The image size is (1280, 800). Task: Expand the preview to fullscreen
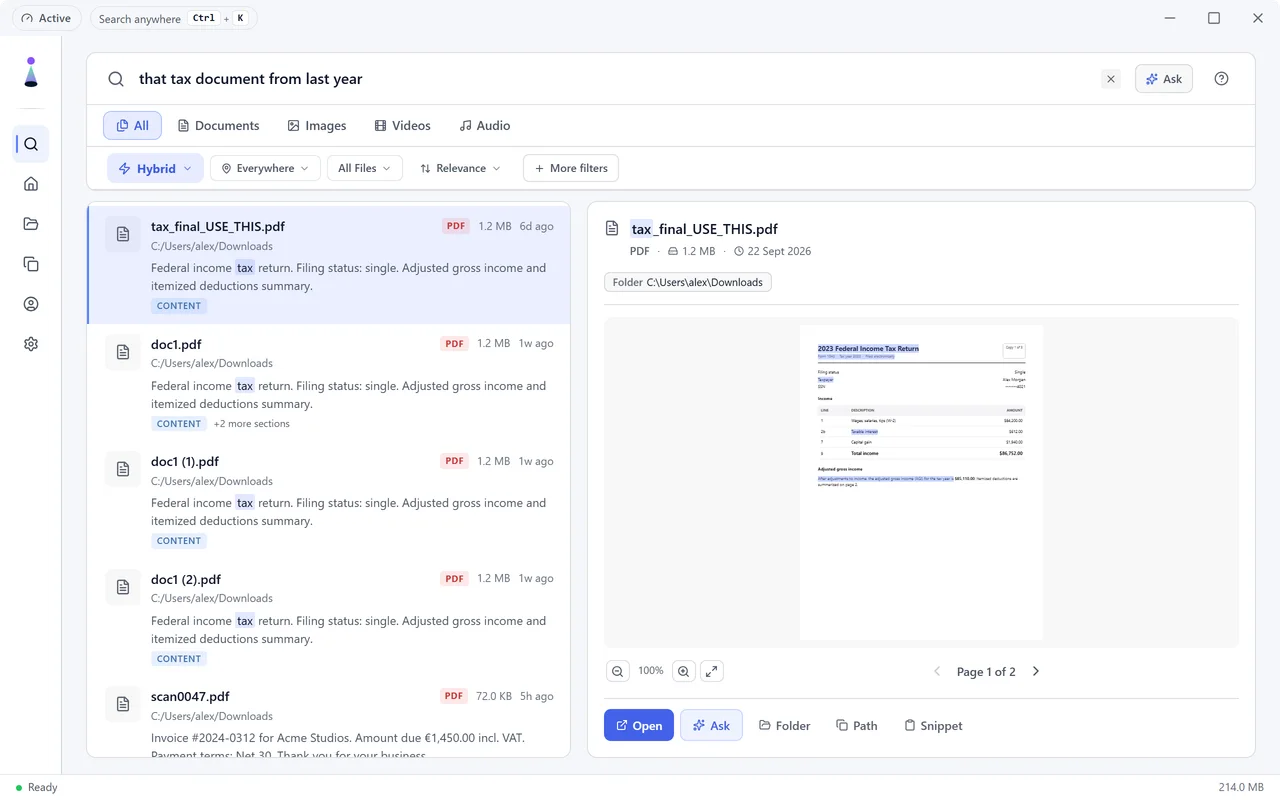(711, 671)
